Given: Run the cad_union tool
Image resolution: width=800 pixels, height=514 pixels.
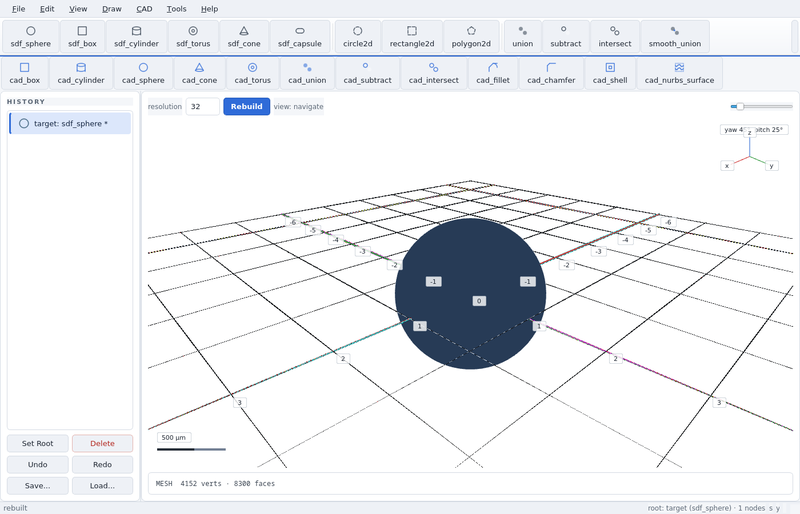Looking at the screenshot, I should 307,74.
